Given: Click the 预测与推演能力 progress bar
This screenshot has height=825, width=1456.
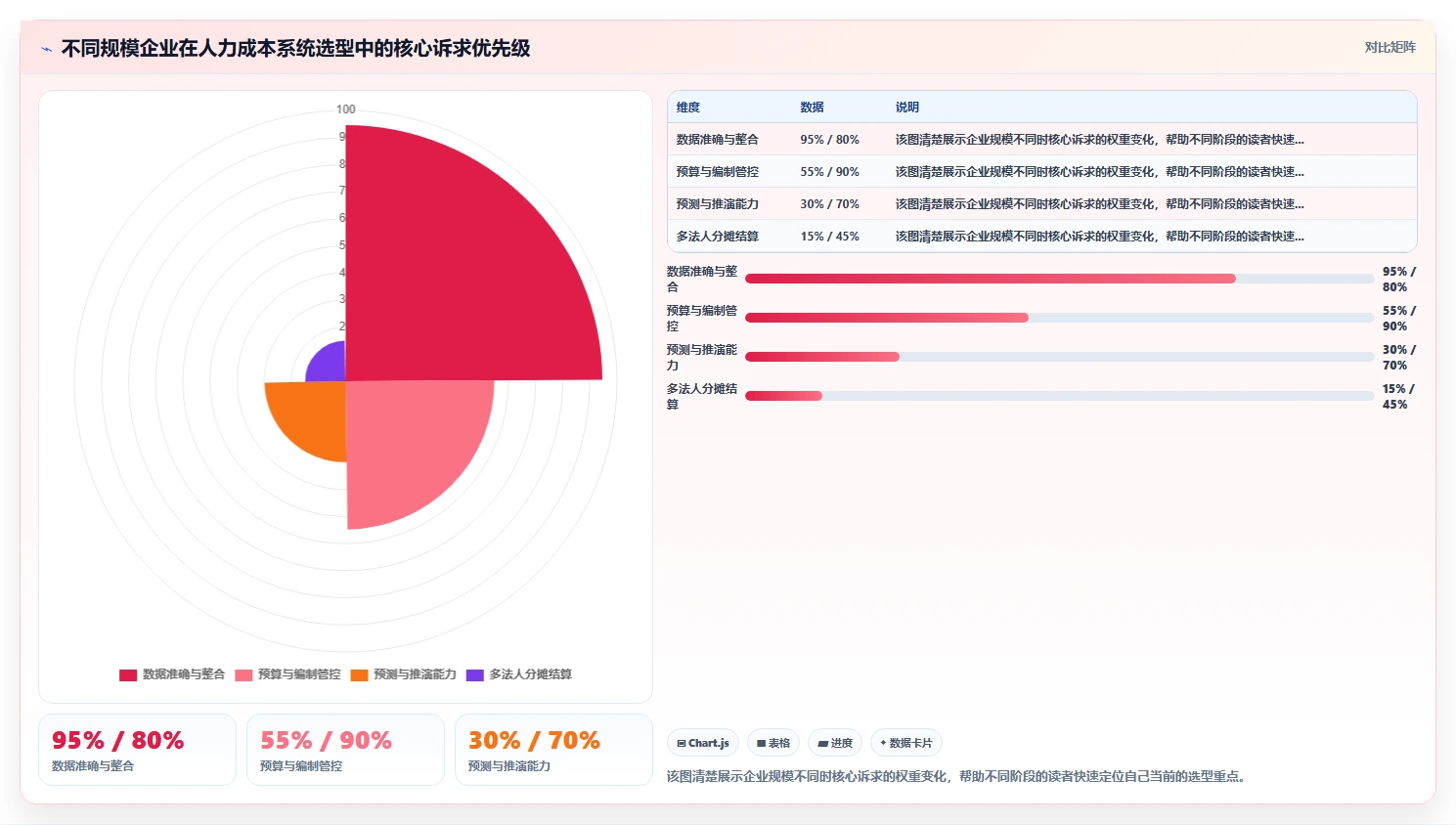Looking at the screenshot, I should click(1060, 357).
